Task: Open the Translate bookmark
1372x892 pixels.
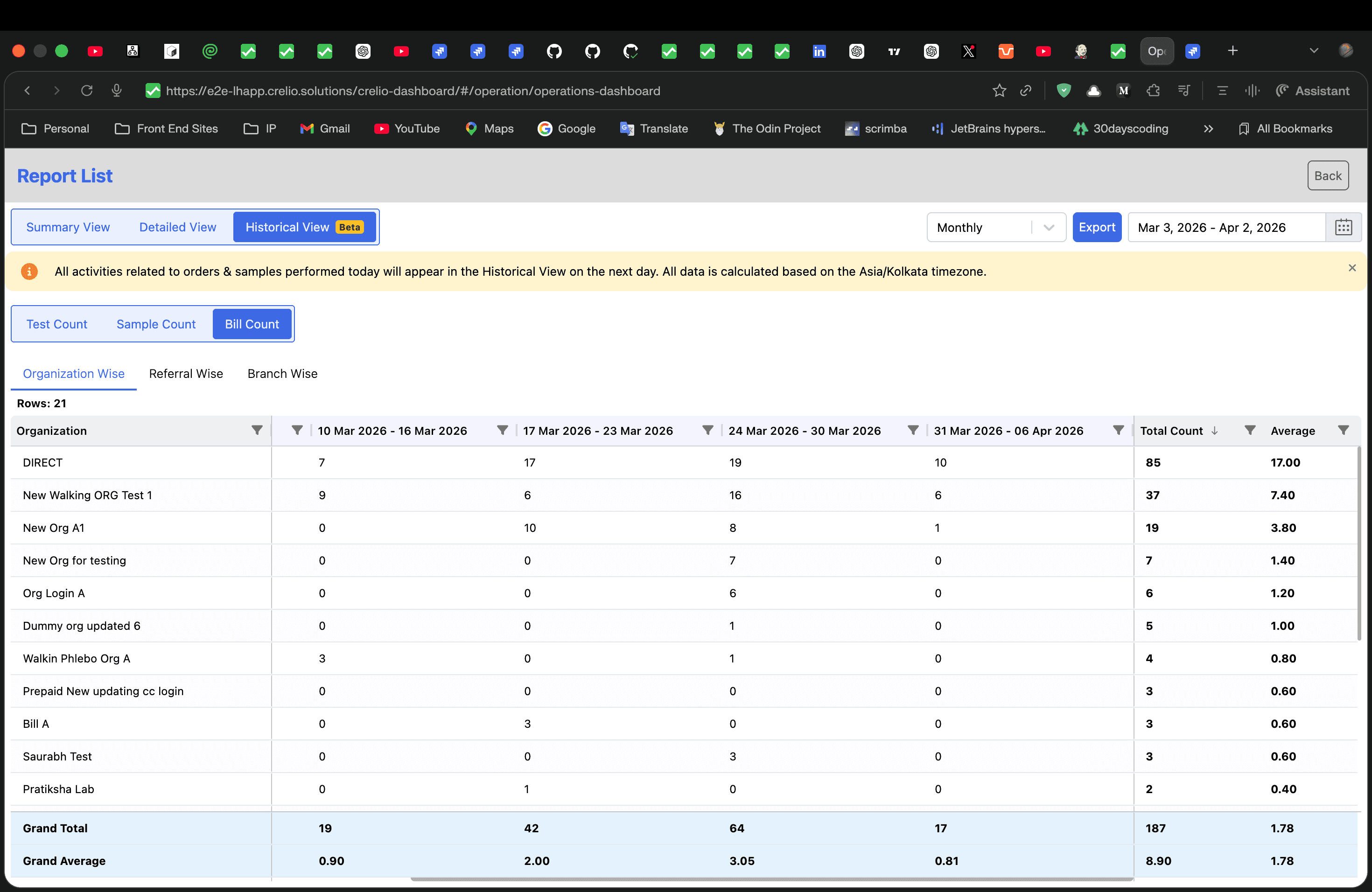Action: [654, 128]
